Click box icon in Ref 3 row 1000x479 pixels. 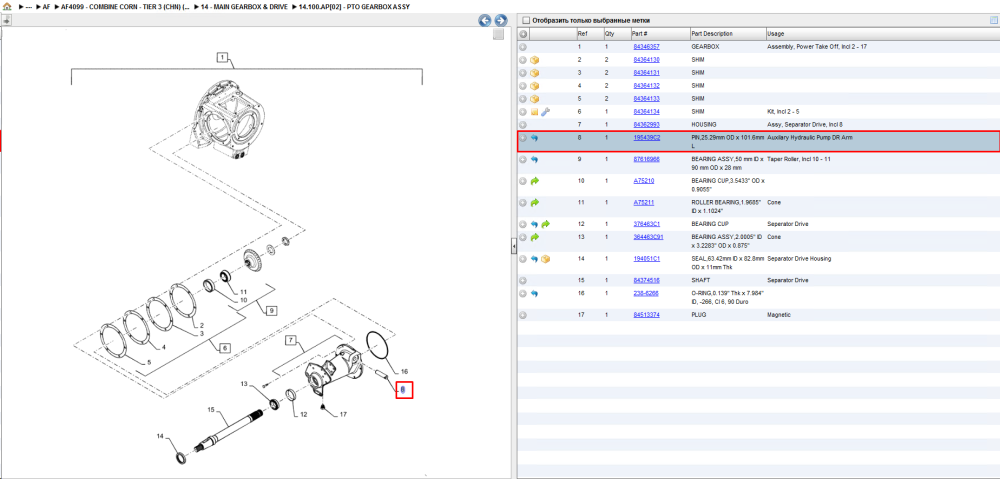(534, 73)
